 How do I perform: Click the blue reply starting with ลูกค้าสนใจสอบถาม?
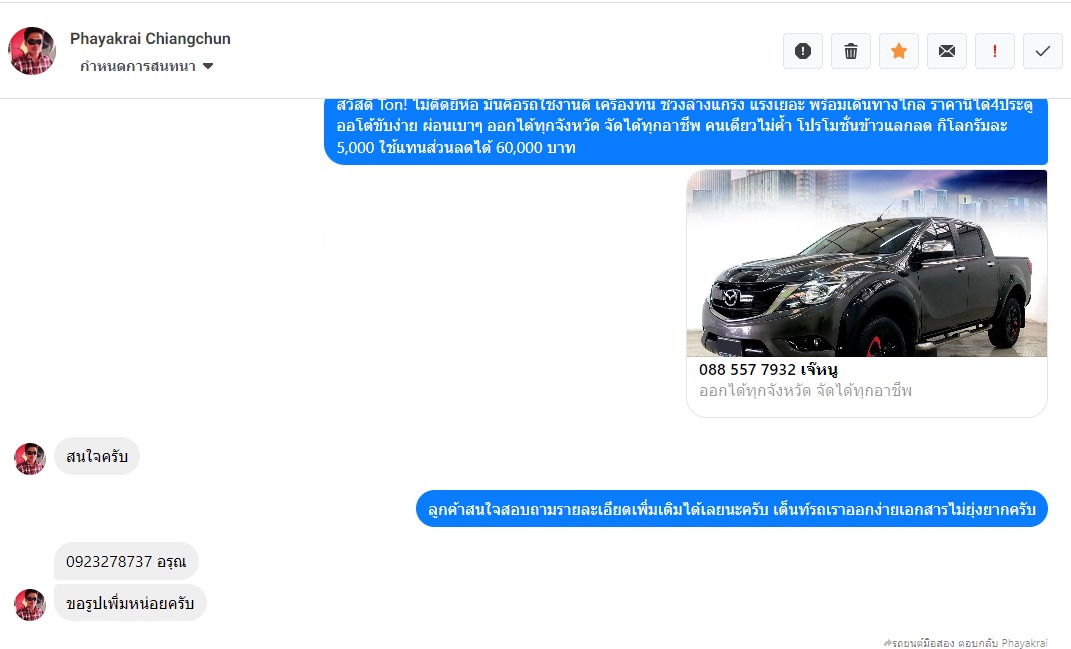pos(731,509)
